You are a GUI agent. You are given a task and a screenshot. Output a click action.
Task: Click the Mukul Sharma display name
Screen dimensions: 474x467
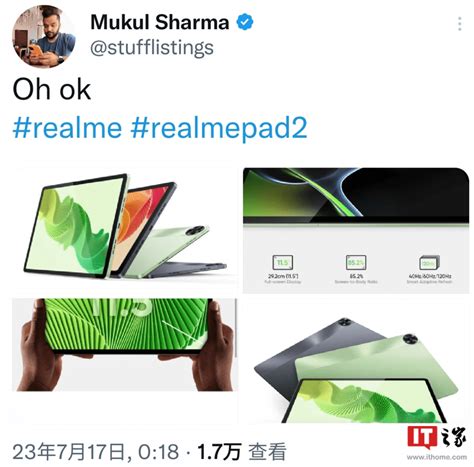160,22
